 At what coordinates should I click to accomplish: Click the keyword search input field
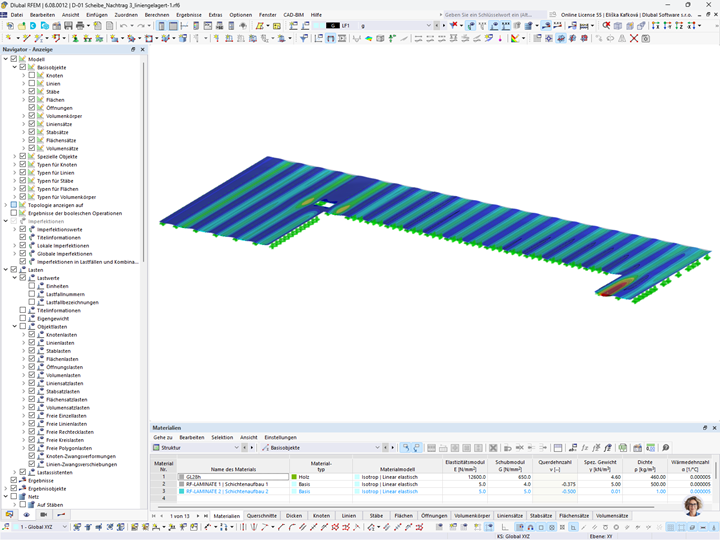494,15
